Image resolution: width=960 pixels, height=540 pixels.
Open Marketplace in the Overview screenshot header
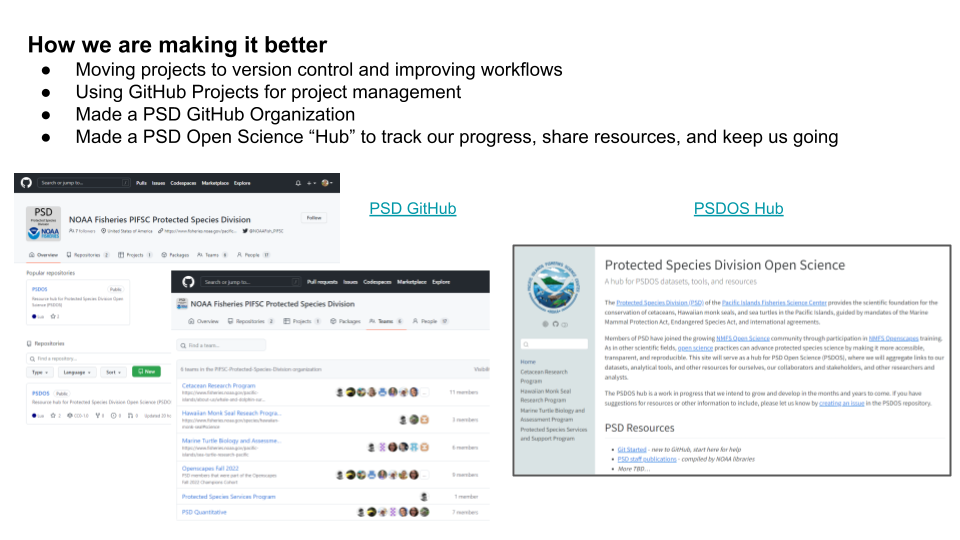[215, 183]
